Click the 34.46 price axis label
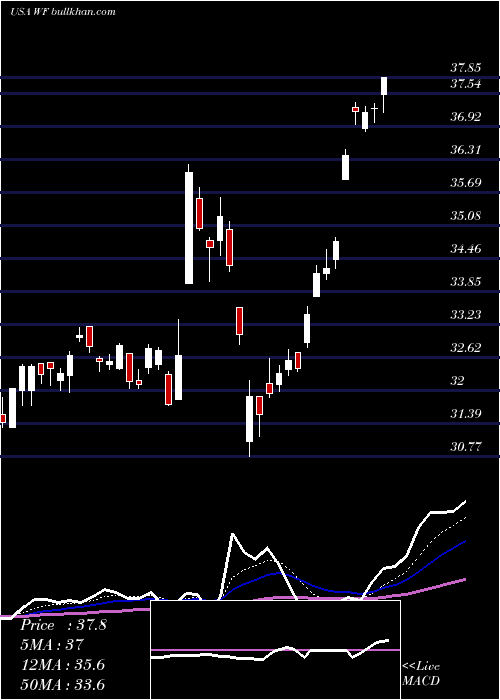 coord(465,249)
